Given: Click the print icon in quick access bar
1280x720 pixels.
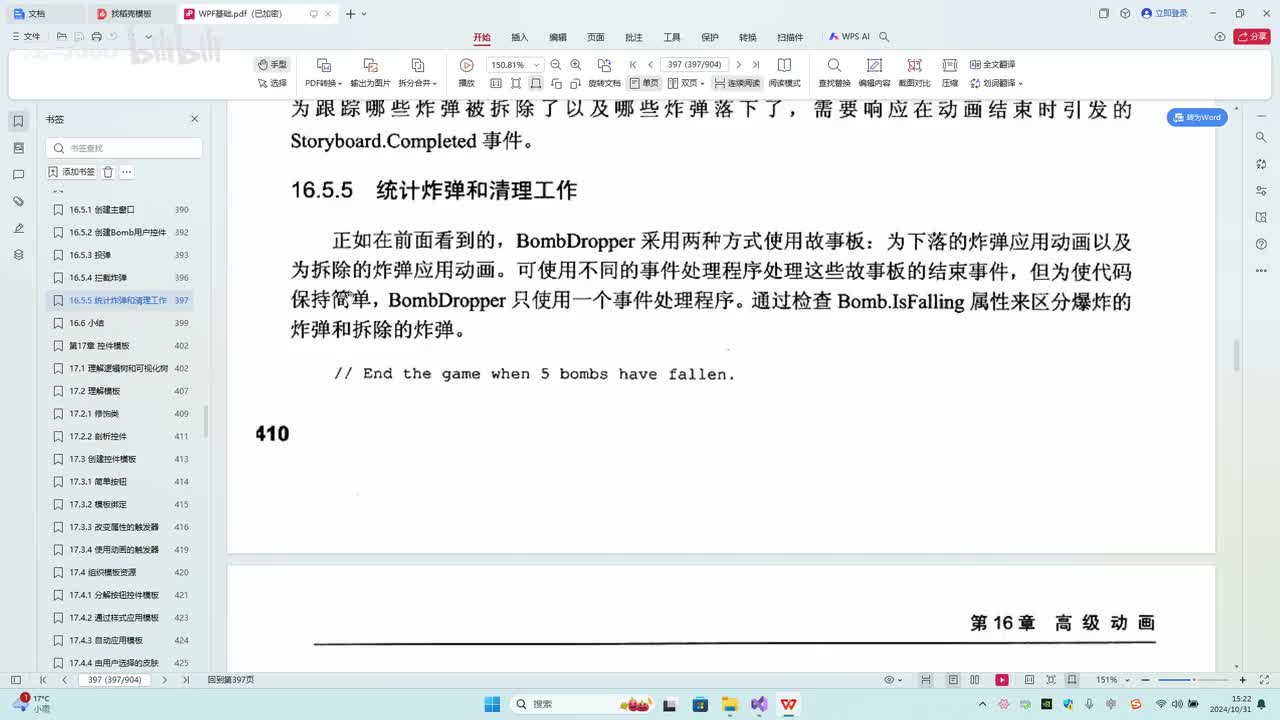Looking at the screenshot, I should (96, 36).
